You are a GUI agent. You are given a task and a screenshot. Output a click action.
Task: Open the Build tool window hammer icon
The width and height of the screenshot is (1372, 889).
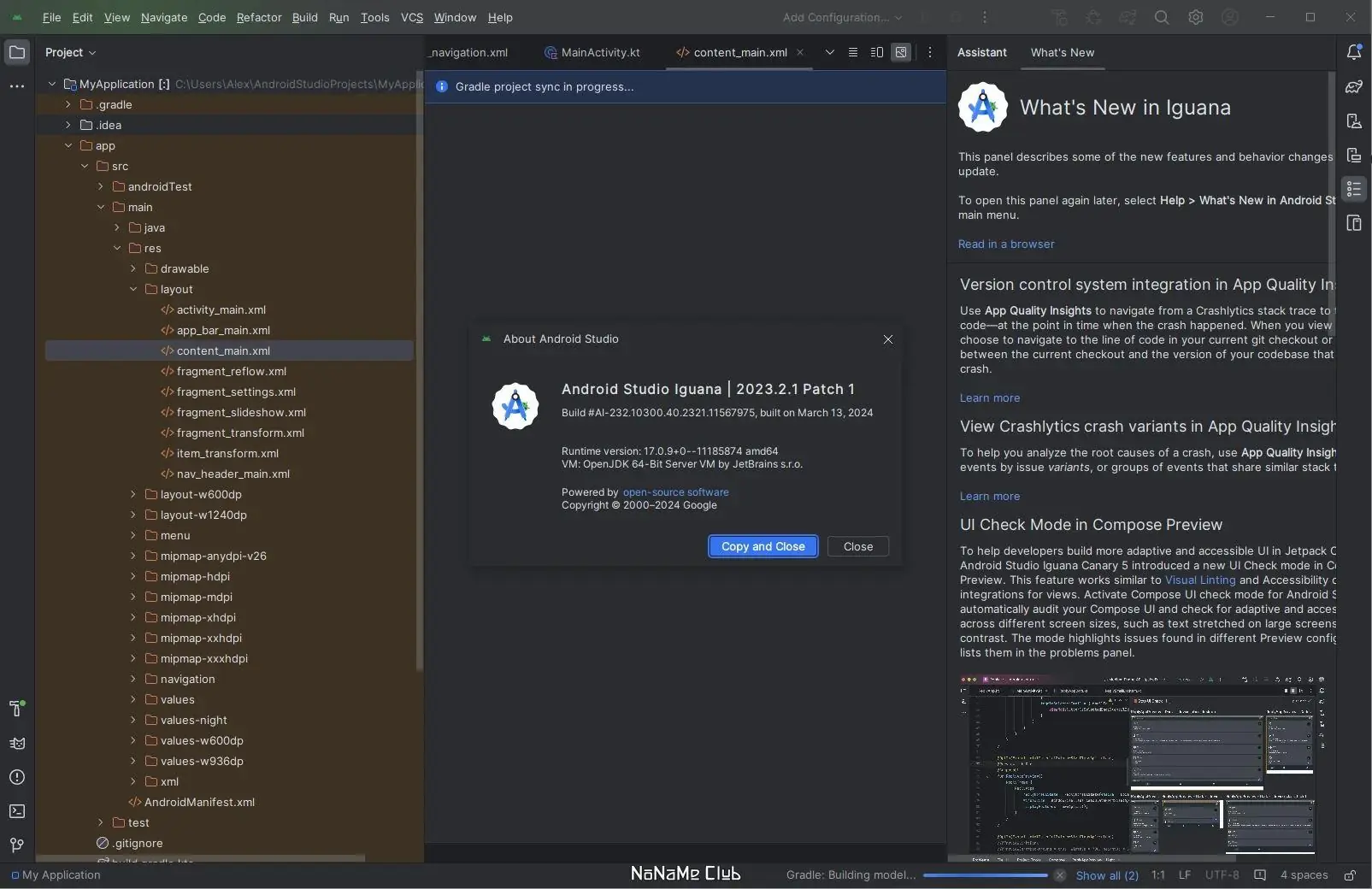pos(17,708)
